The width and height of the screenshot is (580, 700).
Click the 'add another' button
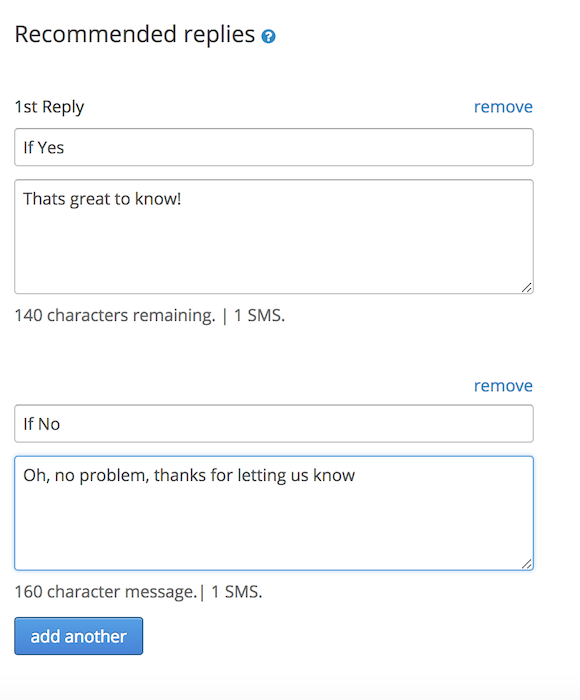pyautogui.click(x=79, y=636)
